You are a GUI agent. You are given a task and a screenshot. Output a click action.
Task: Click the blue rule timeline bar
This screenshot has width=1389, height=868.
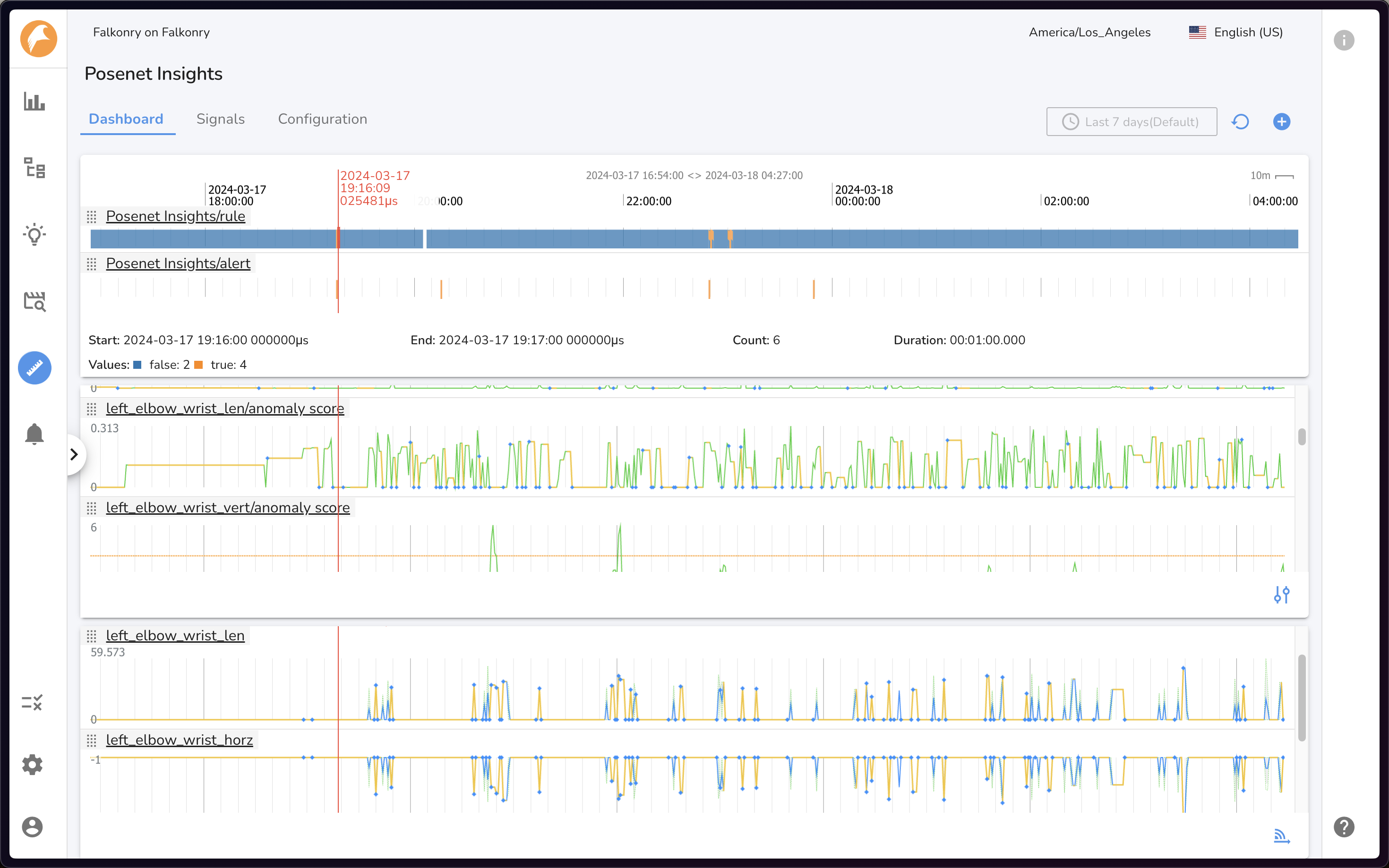click(694, 239)
